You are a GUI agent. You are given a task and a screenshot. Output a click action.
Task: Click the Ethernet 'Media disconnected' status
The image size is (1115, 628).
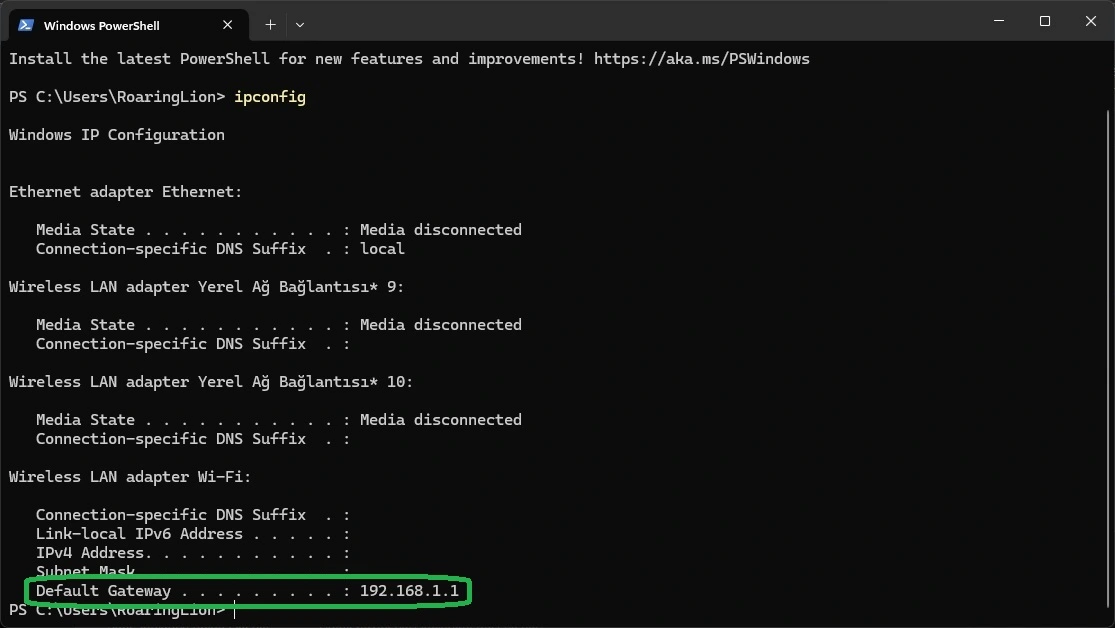441,230
